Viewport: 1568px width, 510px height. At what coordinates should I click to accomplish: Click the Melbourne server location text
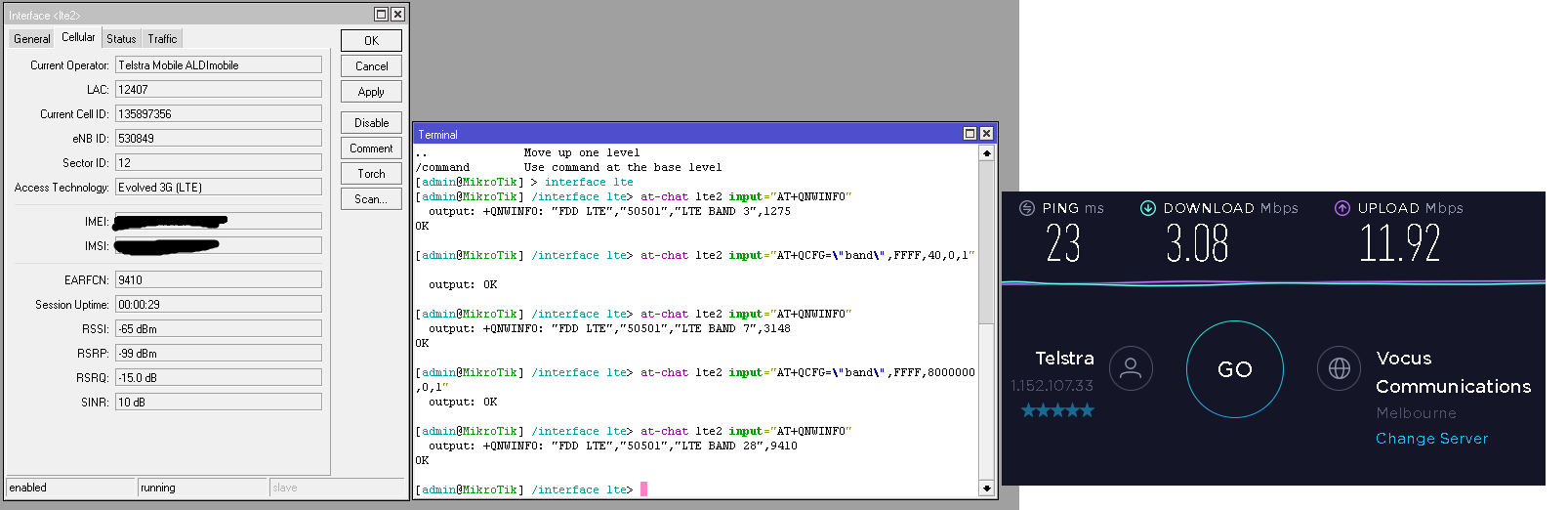pos(1416,413)
